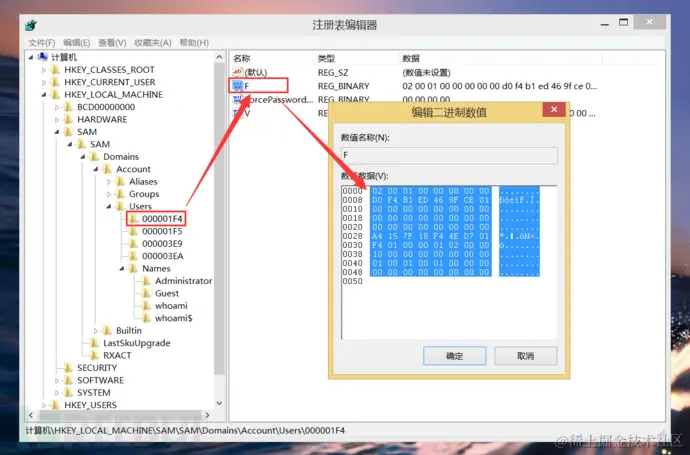Click the registry editor title bar icon
Image resolution: width=690 pixels, height=455 pixels.
coord(31,25)
